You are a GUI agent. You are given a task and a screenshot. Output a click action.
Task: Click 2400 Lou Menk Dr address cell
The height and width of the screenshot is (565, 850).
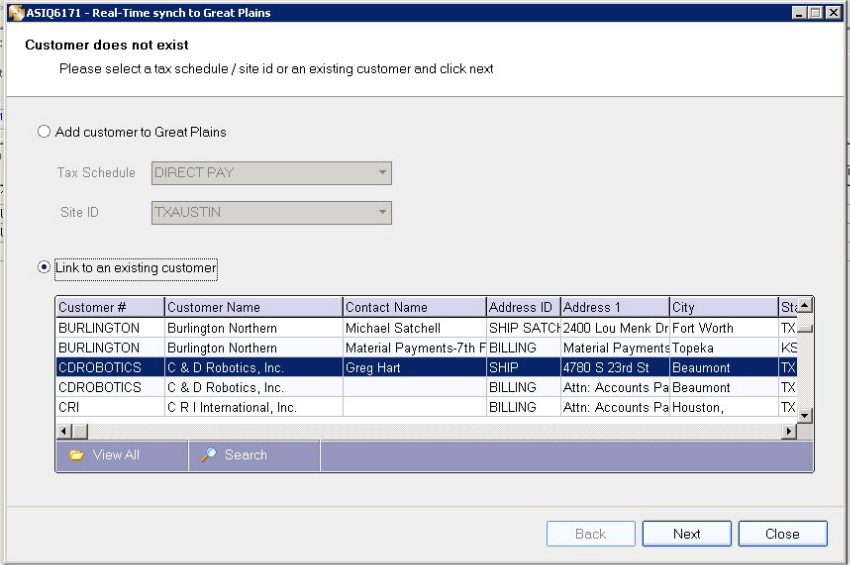pos(615,328)
